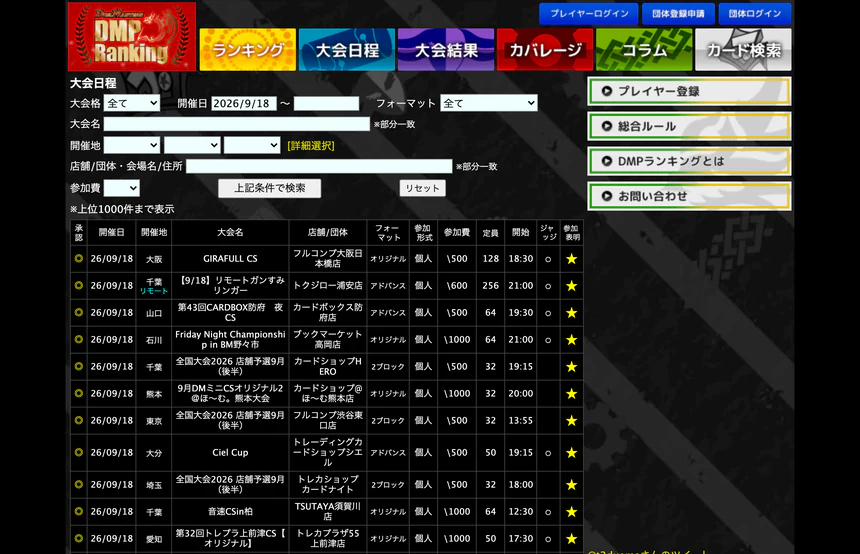Click the 参加費 column header
The image size is (860, 554).
click(x=456, y=232)
